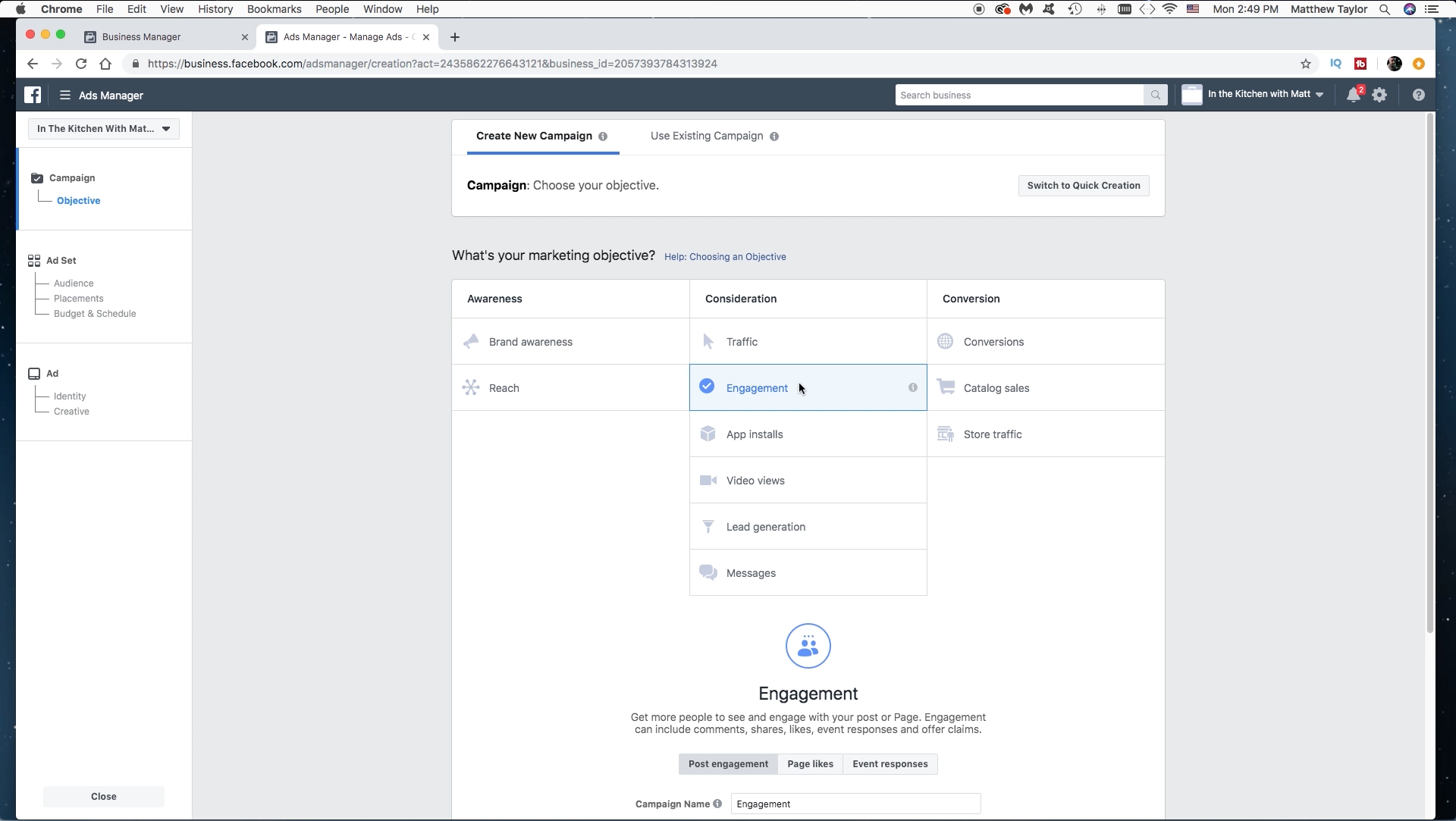1456x821 pixels.
Task: Click the Switch to Quick Creation button
Action: click(x=1083, y=185)
